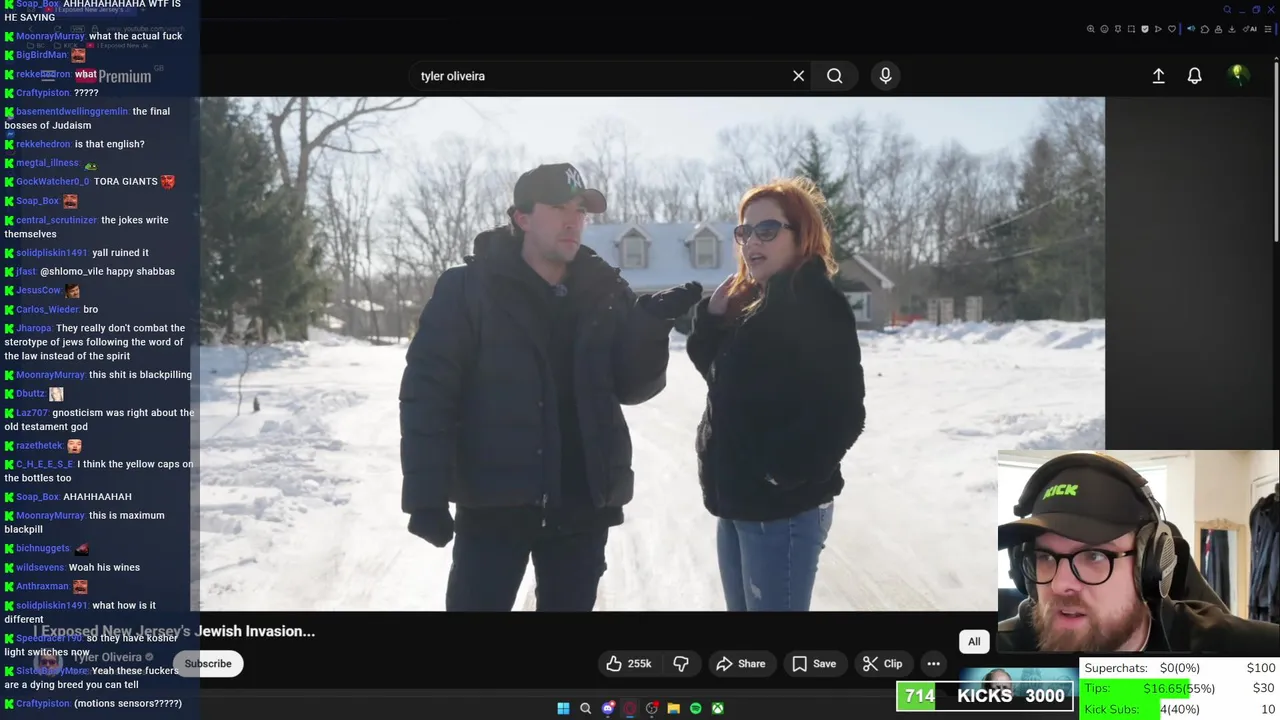The height and width of the screenshot is (720, 1280).
Task: Open the Windows Start menu
Action: coord(563,708)
